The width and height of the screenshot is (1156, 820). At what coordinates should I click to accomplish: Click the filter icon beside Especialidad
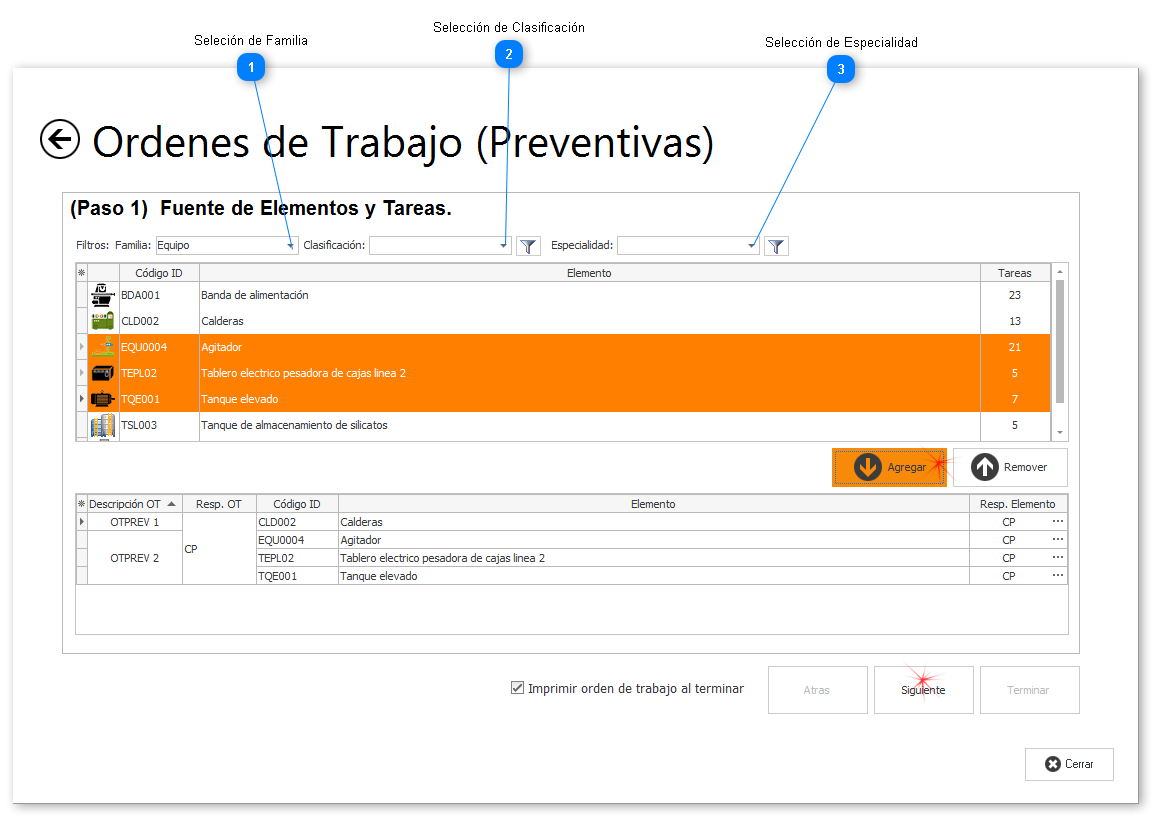coord(776,245)
